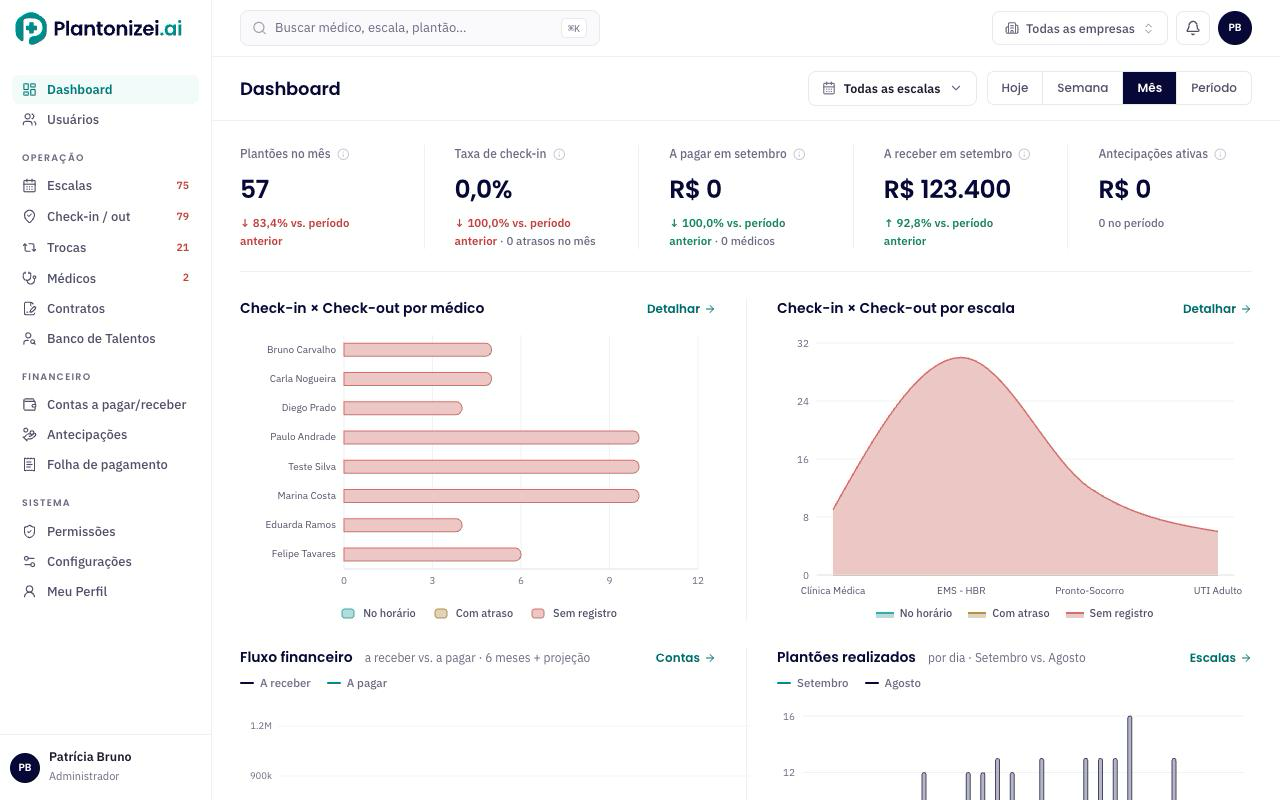Screen dimensions: 1280x800
Task: Select the Período tab
Action: 1213,88
